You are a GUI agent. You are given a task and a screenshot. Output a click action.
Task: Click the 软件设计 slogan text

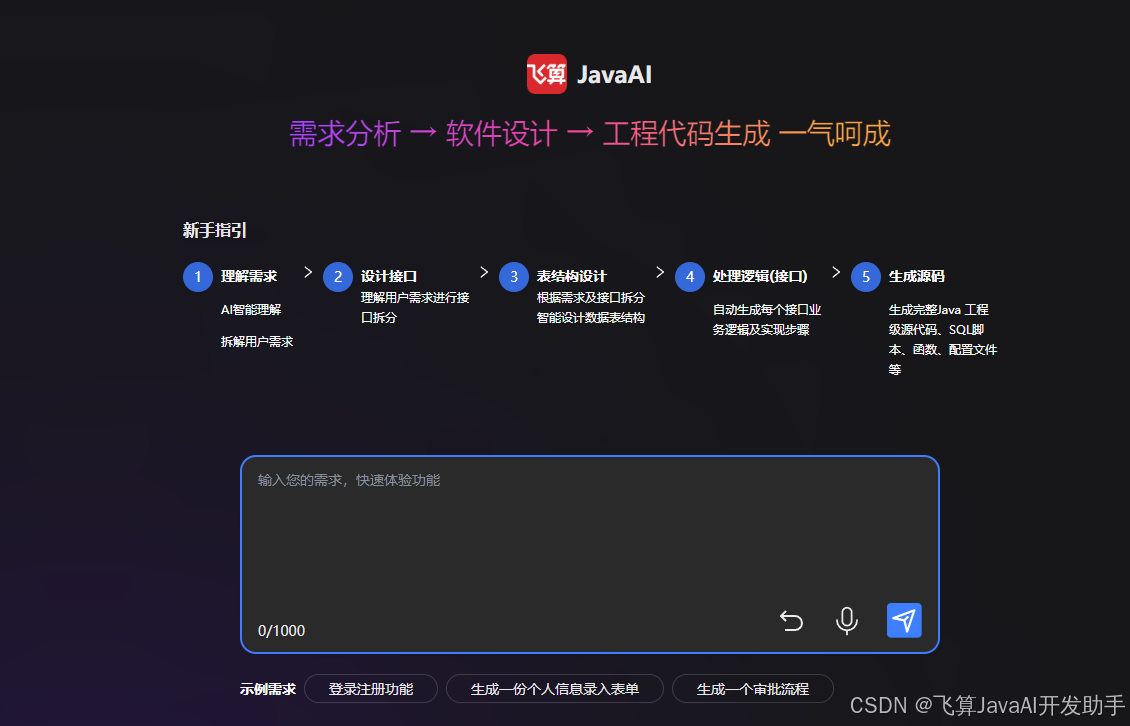point(502,134)
